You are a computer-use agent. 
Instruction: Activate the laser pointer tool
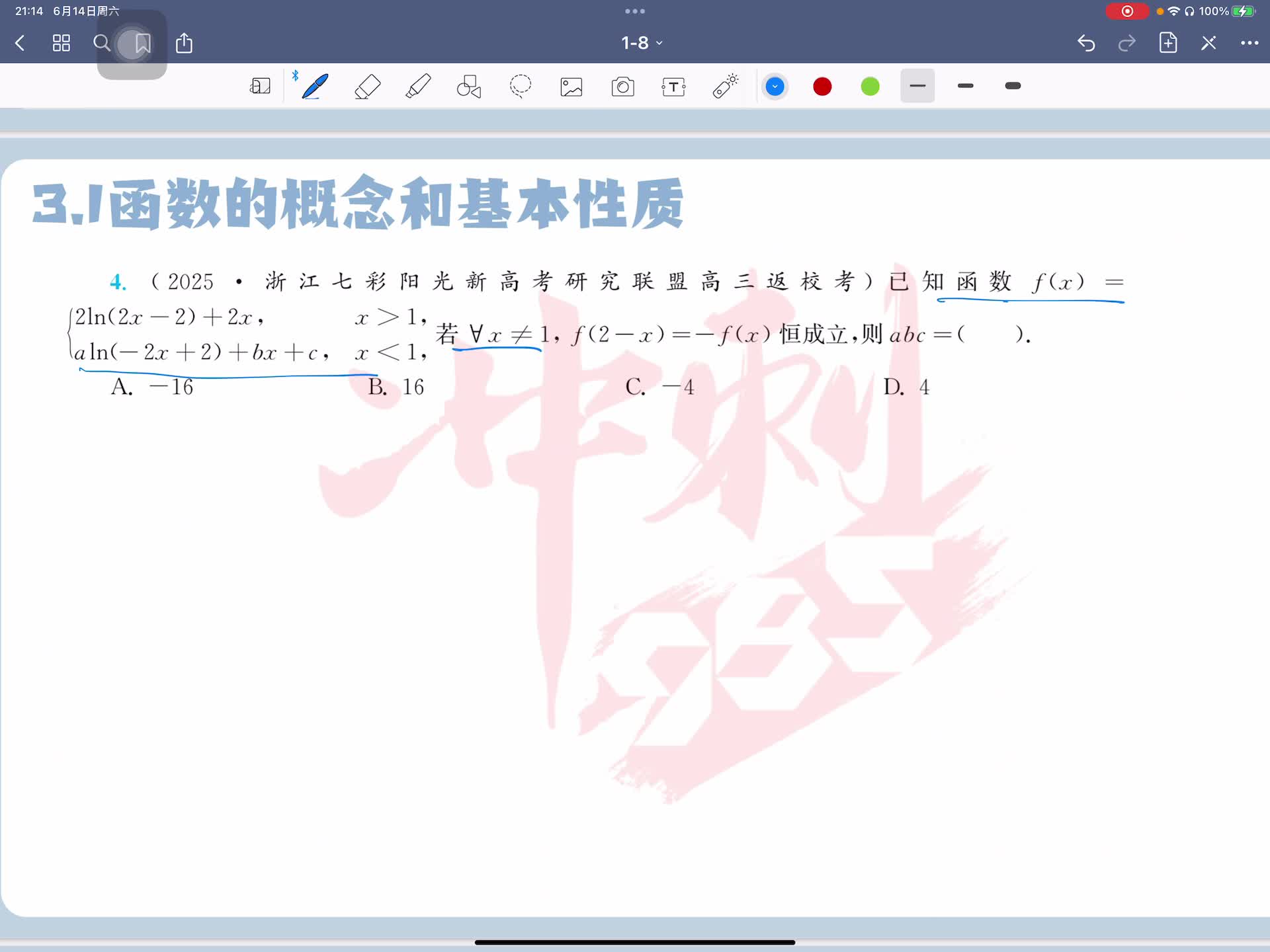pyautogui.click(x=725, y=87)
